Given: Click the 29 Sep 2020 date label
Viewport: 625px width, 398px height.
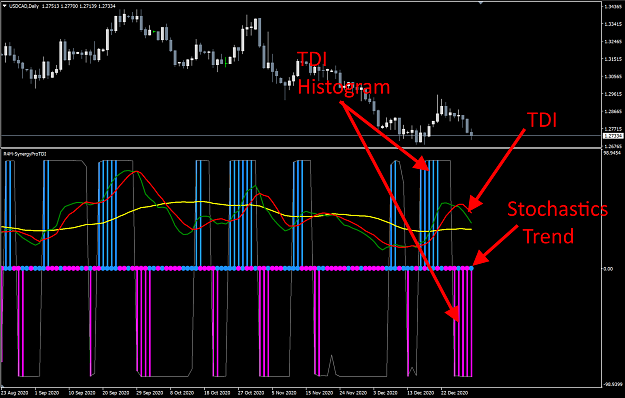Looking at the screenshot, I should click(149, 393).
